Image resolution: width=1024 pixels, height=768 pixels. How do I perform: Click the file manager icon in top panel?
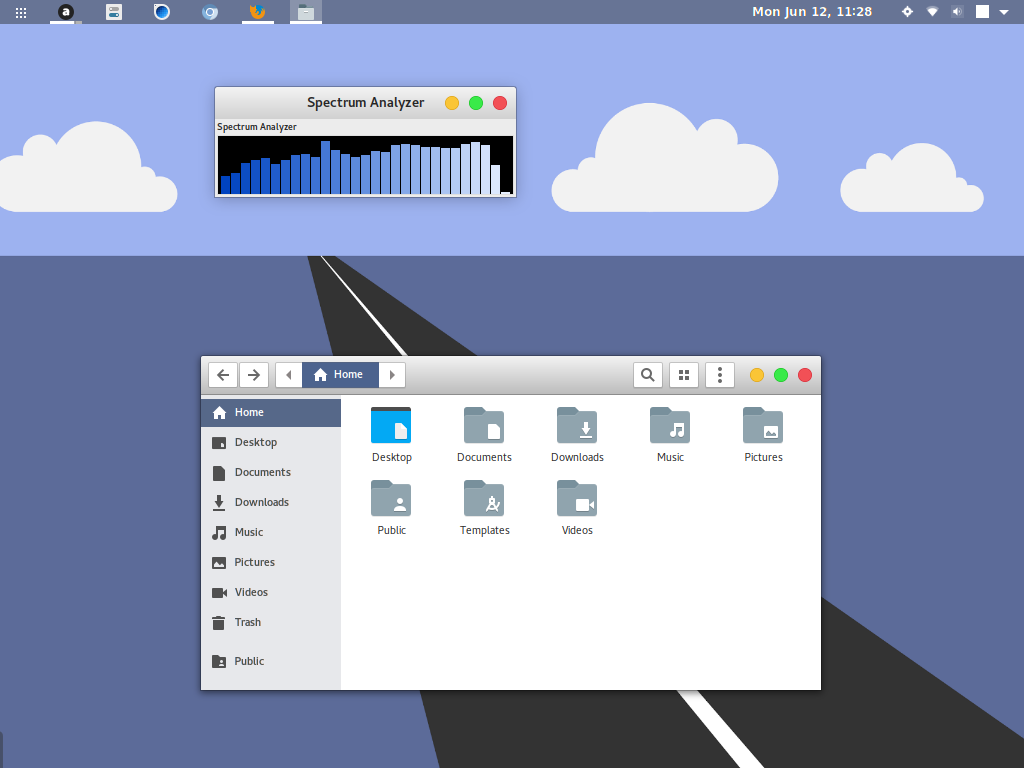click(x=306, y=12)
